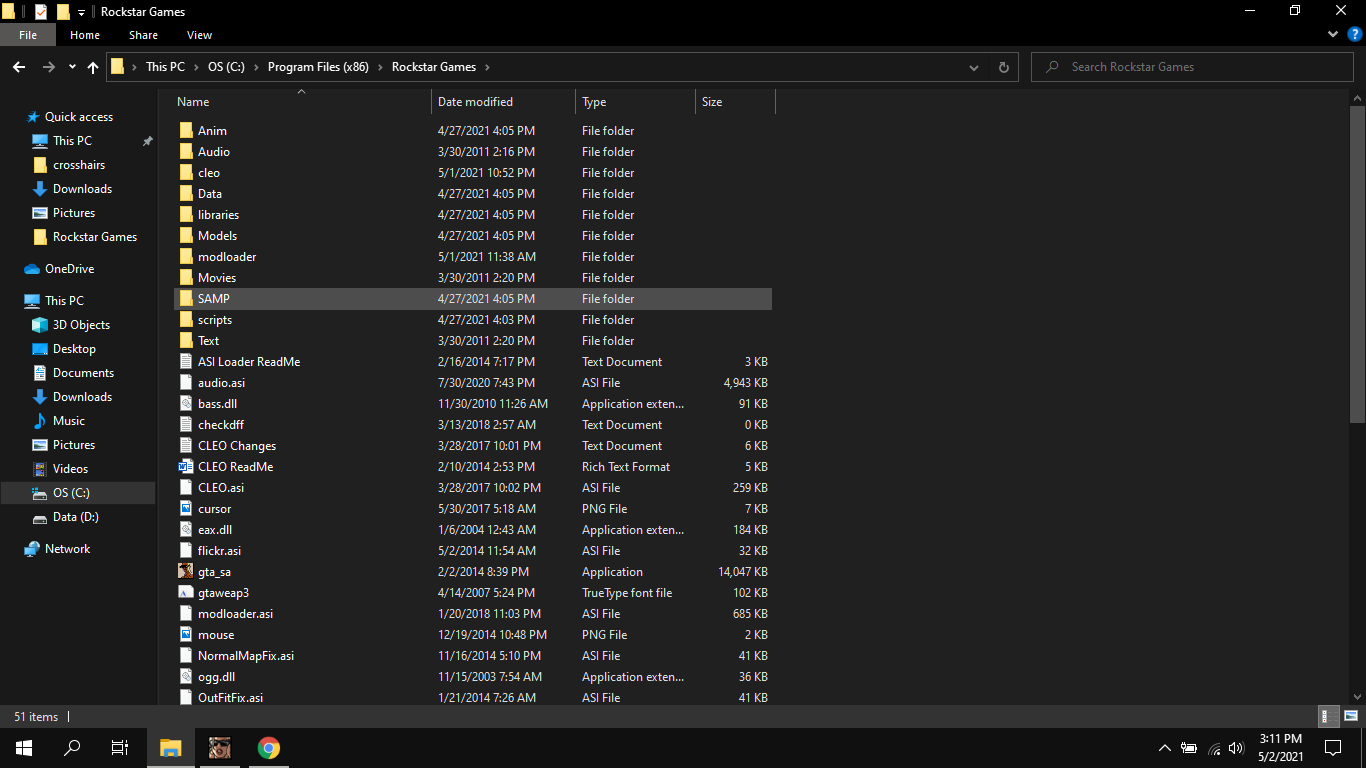Go up one level to Program Files (x86)
Image resolution: width=1366 pixels, height=768 pixels.
[93, 67]
